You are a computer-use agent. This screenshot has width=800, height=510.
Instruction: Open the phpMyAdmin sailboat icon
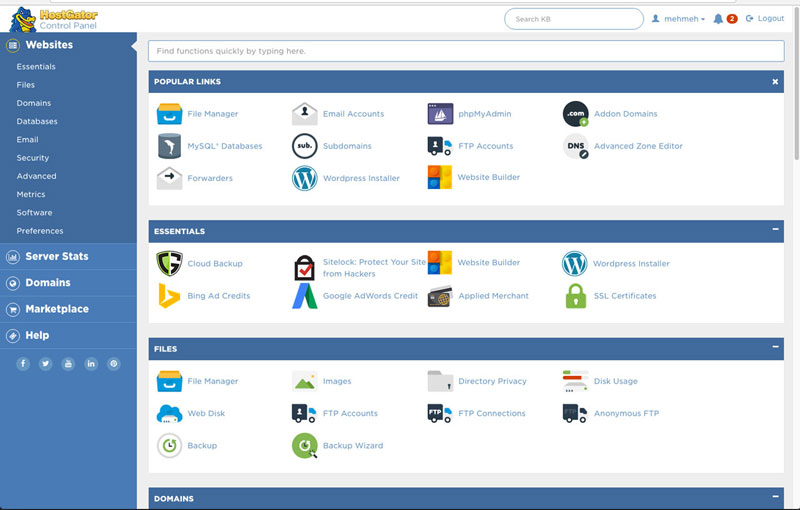tap(440, 114)
